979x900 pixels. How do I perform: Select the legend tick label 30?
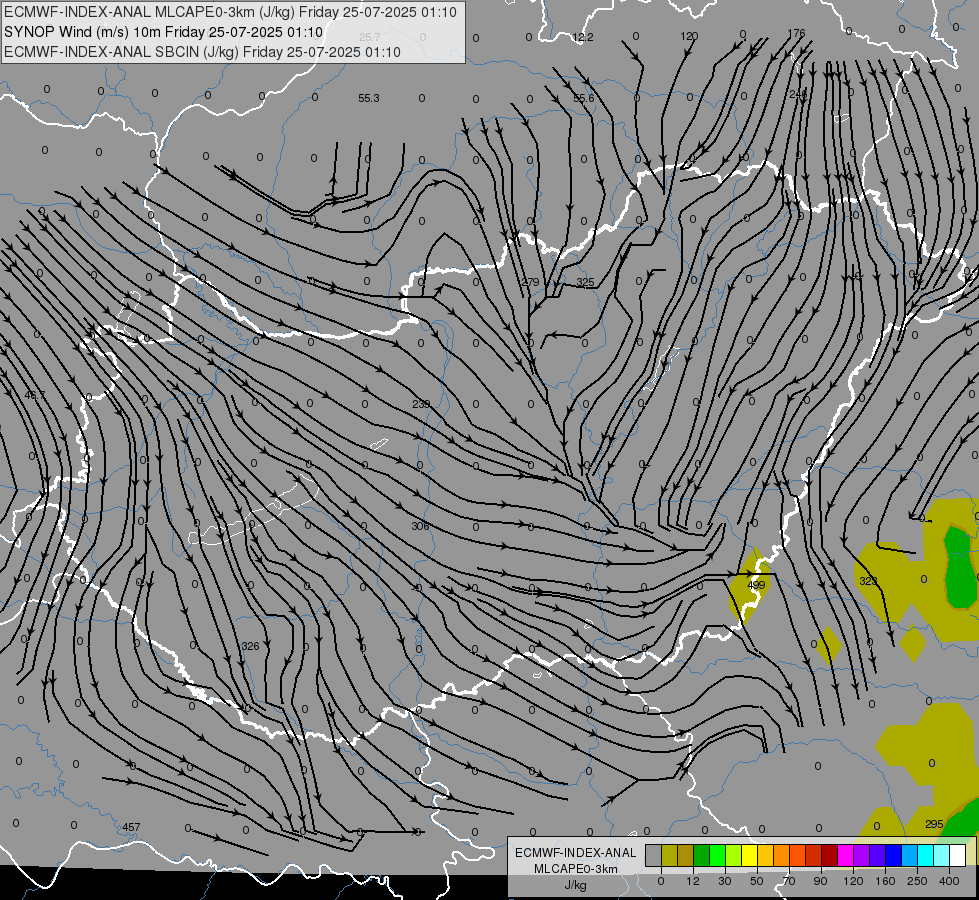coord(725,881)
